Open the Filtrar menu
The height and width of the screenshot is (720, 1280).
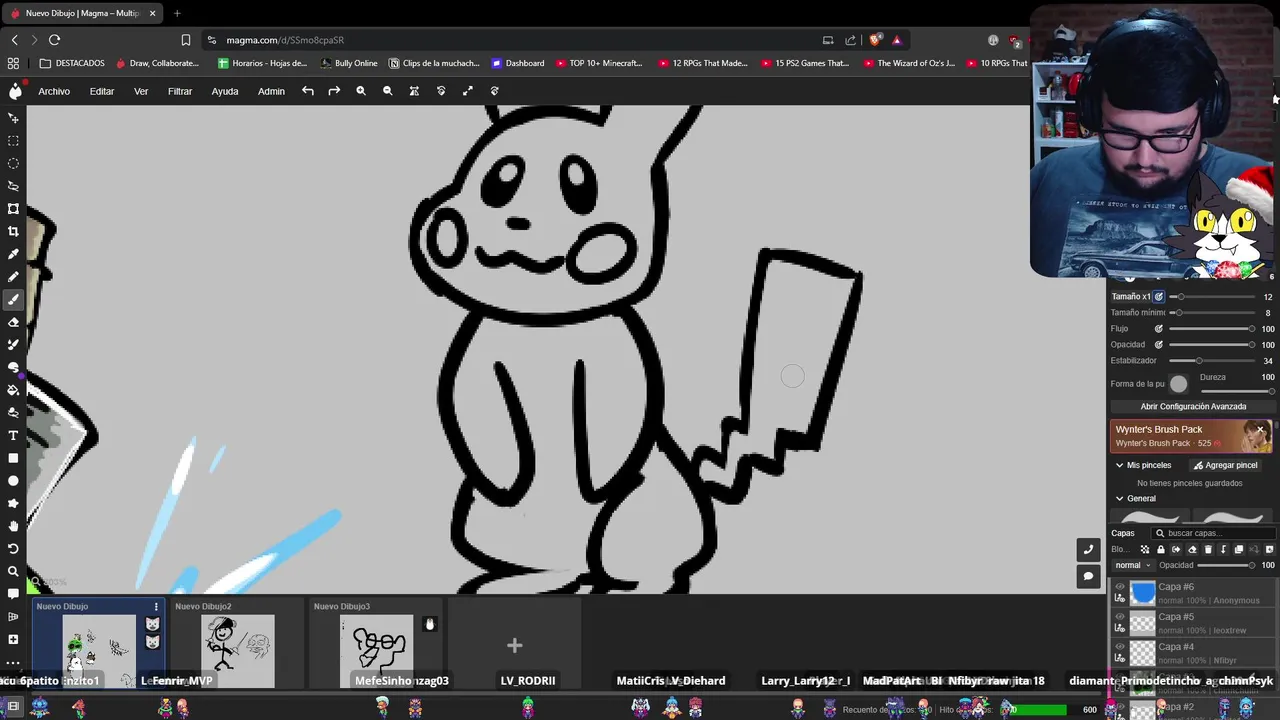point(180,91)
